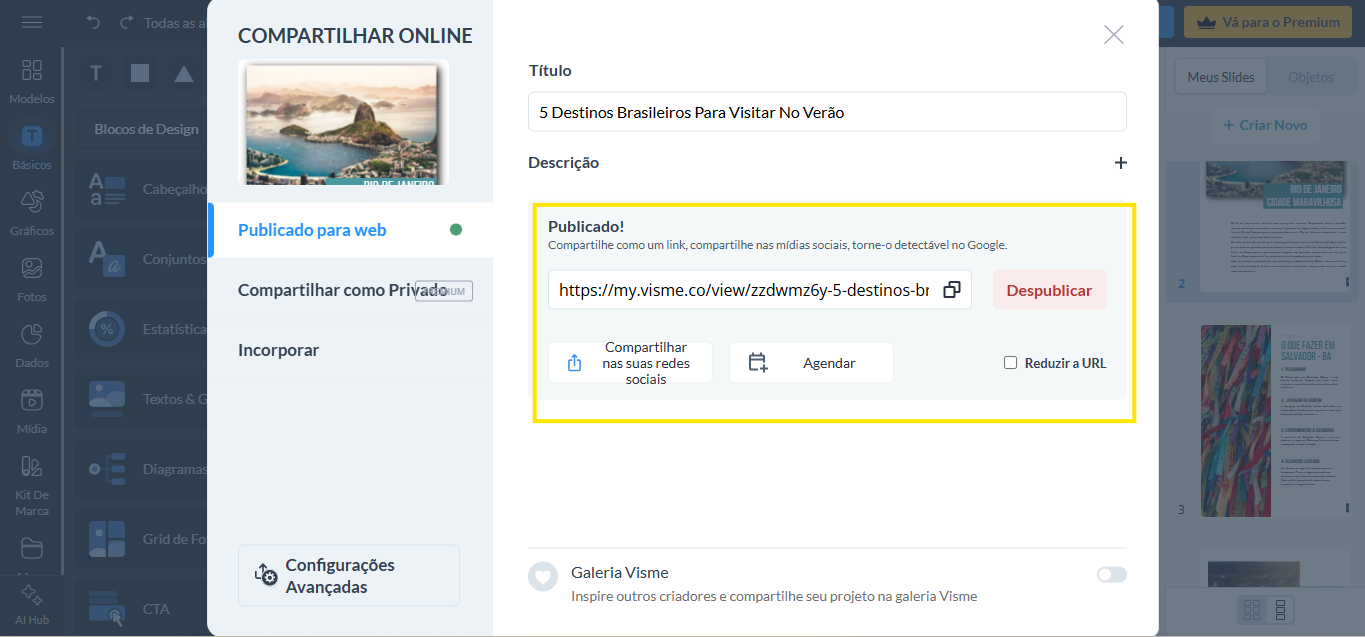Enable the Reduzir a URL checkbox
This screenshot has width=1365, height=637.
1010,363
